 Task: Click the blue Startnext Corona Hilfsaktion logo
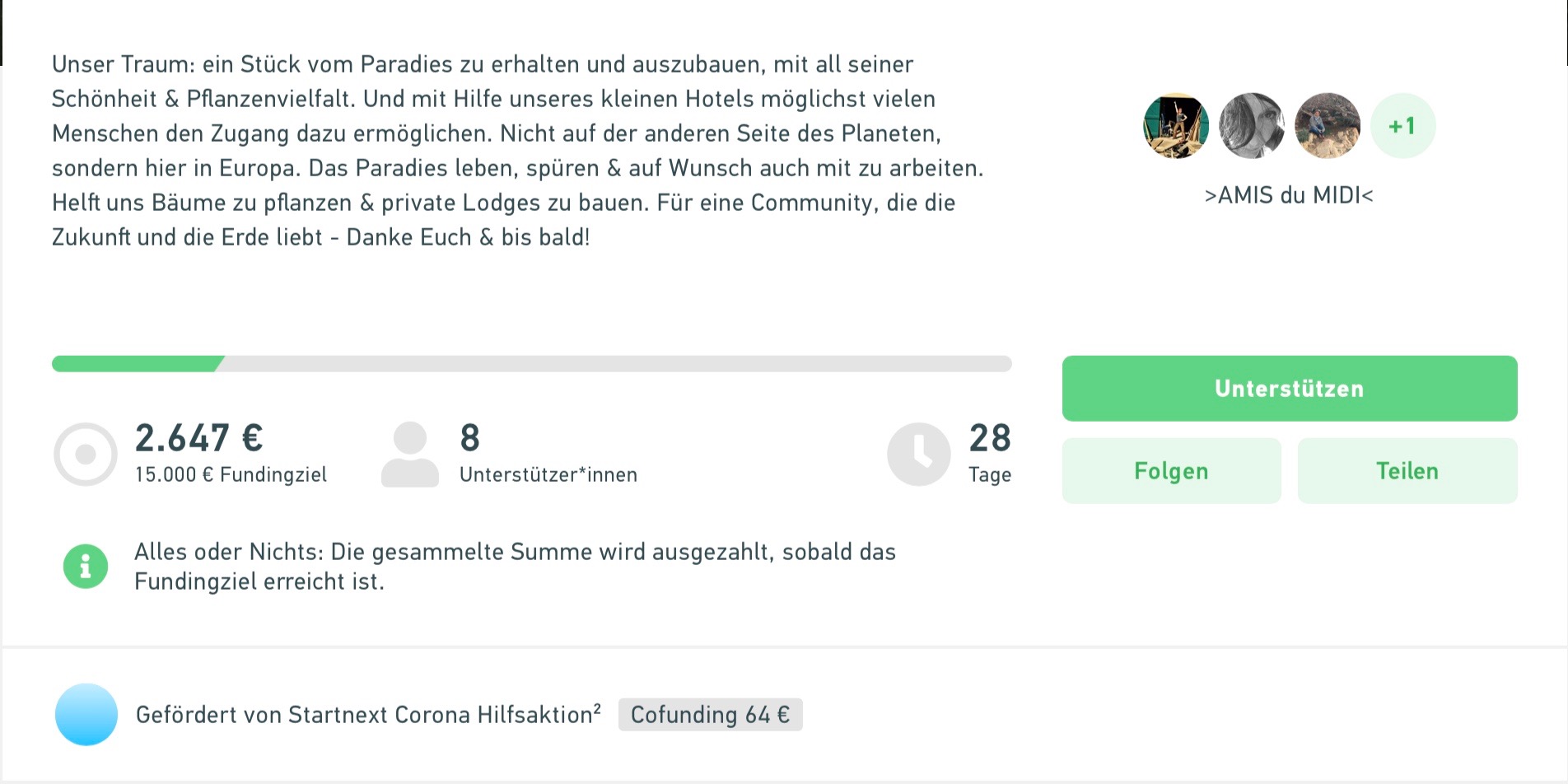(86, 715)
